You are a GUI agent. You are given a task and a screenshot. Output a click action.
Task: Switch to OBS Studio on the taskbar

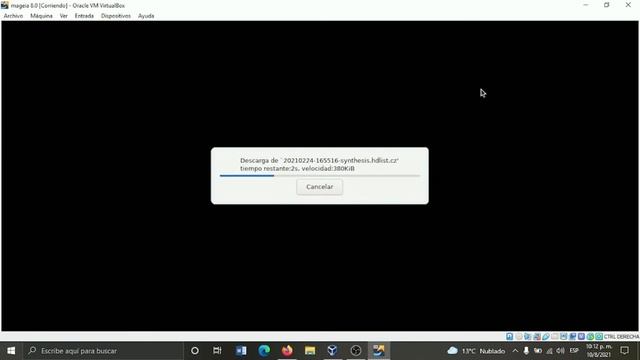pyautogui.click(x=356, y=351)
